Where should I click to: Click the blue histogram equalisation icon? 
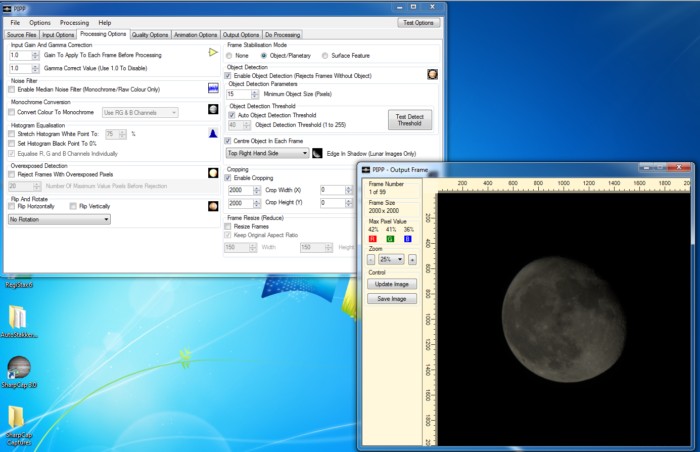[213, 133]
